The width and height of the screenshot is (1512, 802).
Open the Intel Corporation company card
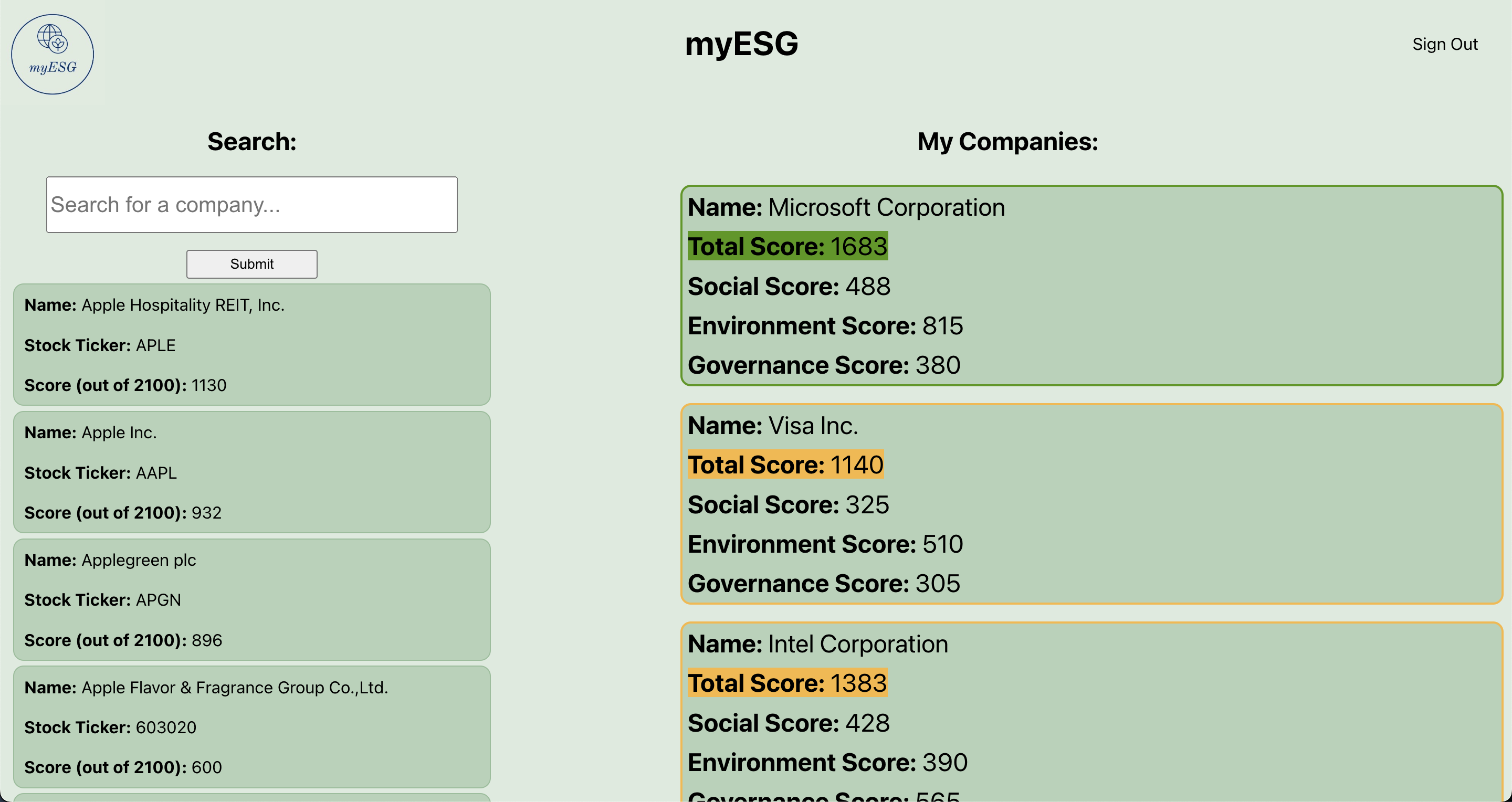coord(1090,713)
